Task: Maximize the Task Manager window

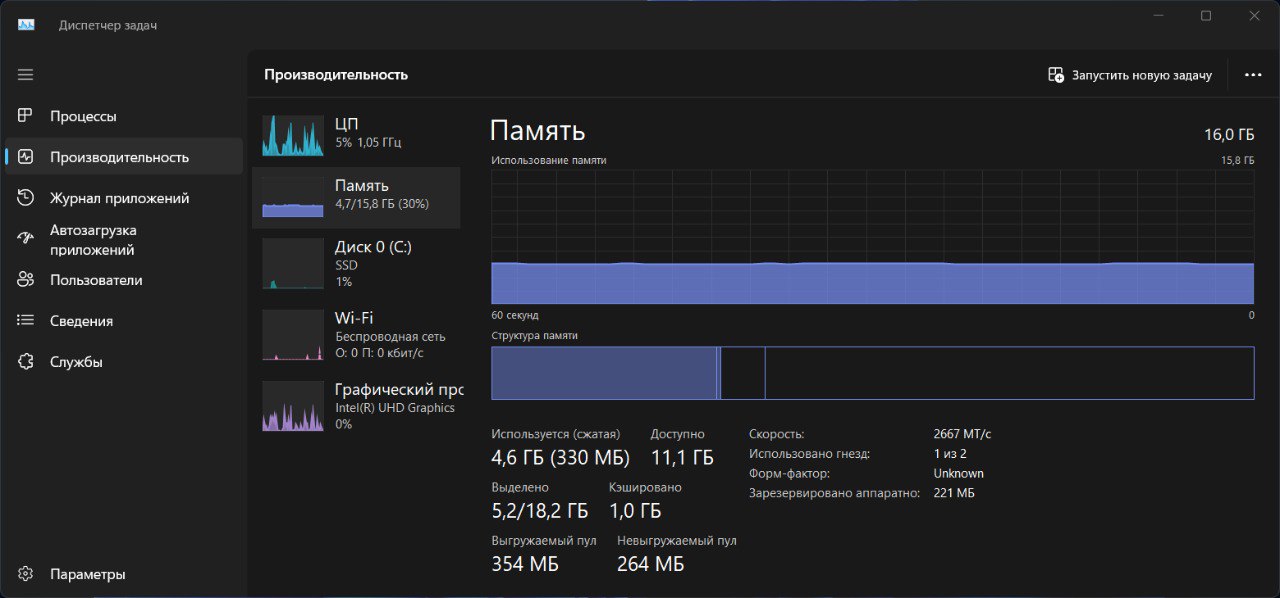Action: [1206, 16]
